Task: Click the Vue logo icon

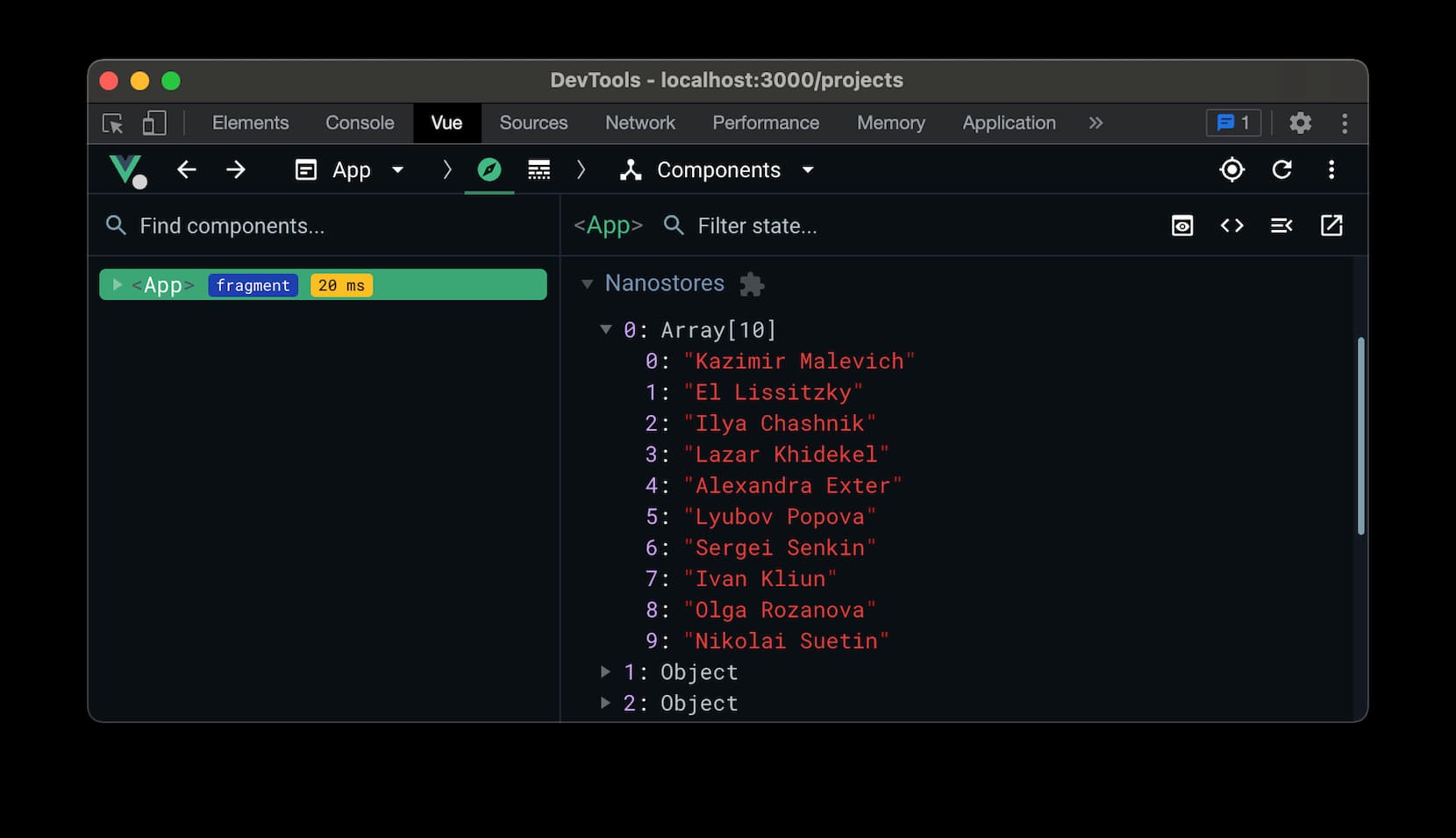Action: pyautogui.click(x=127, y=170)
